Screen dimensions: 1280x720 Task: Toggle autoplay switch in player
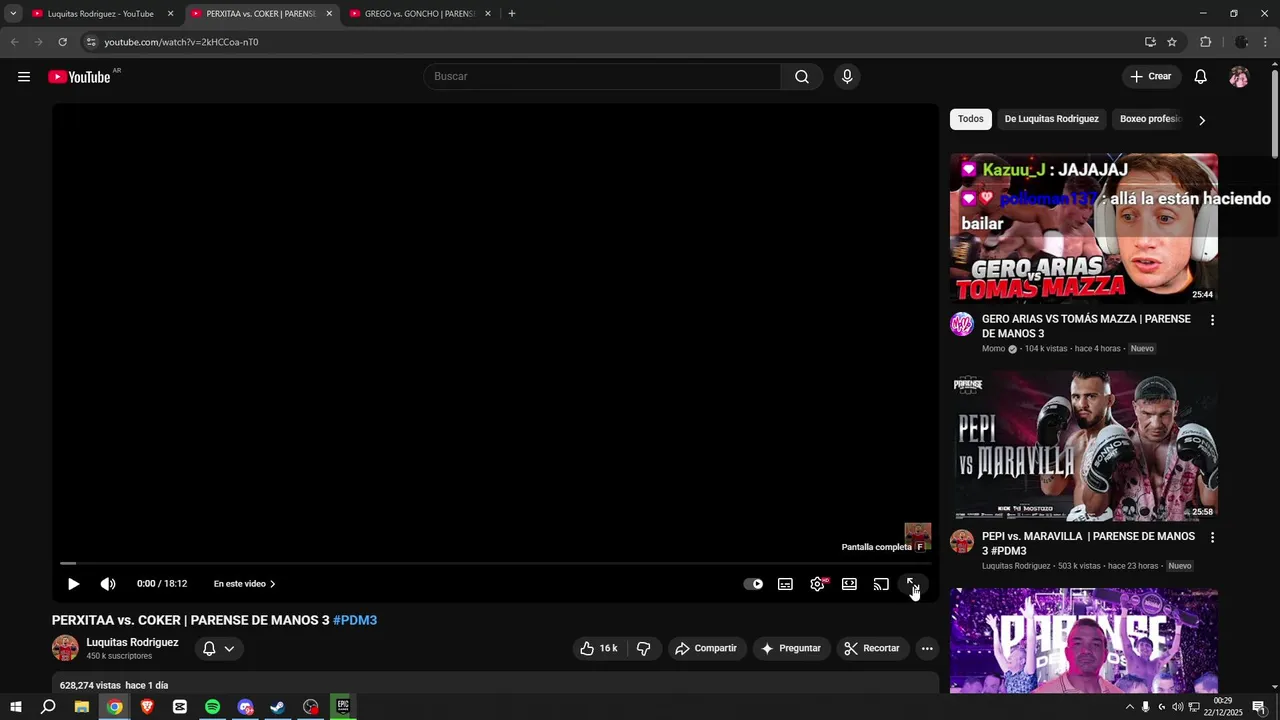click(x=753, y=584)
